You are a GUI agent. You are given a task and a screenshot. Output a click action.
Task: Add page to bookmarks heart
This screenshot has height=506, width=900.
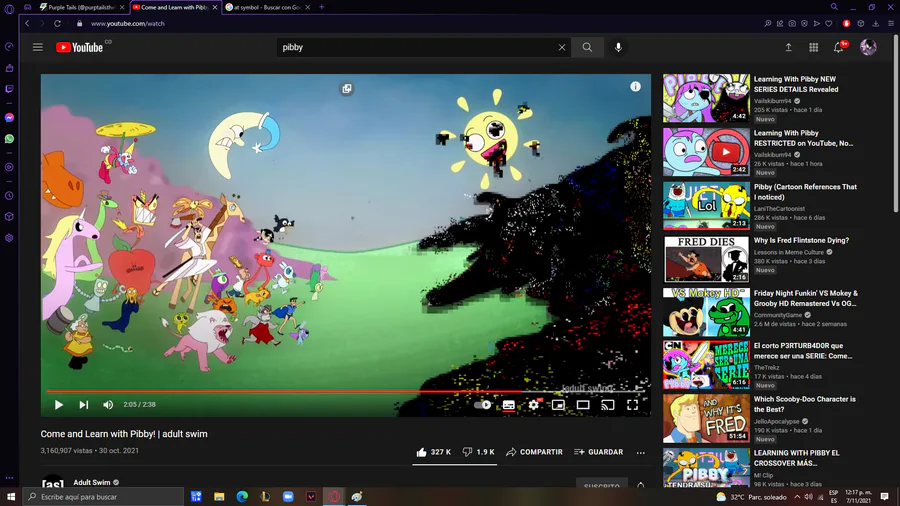(x=829, y=24)
